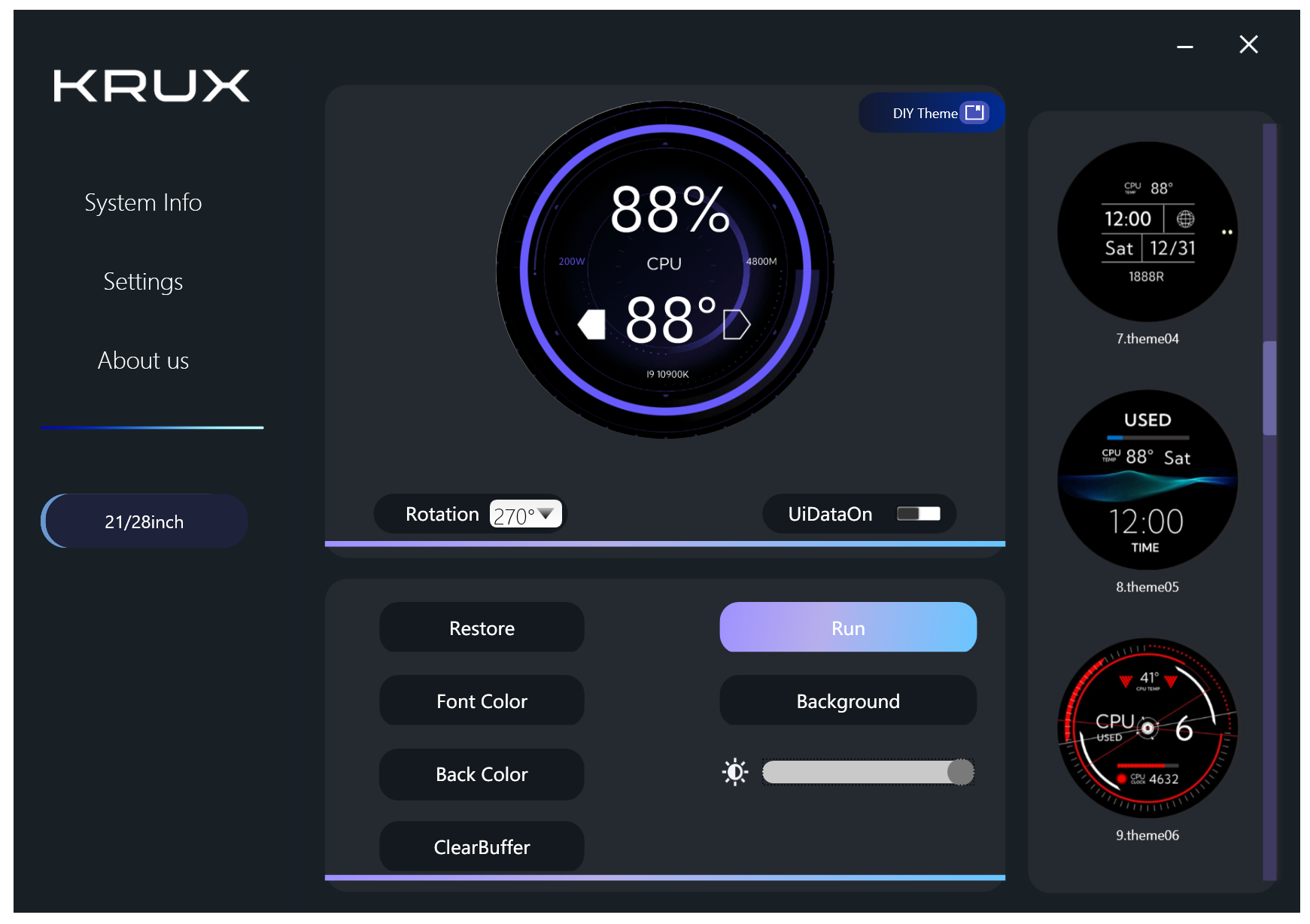This screenshot has height=924, width=1310.
Task: Click the brightness slider handle
Action: point(960,772)
